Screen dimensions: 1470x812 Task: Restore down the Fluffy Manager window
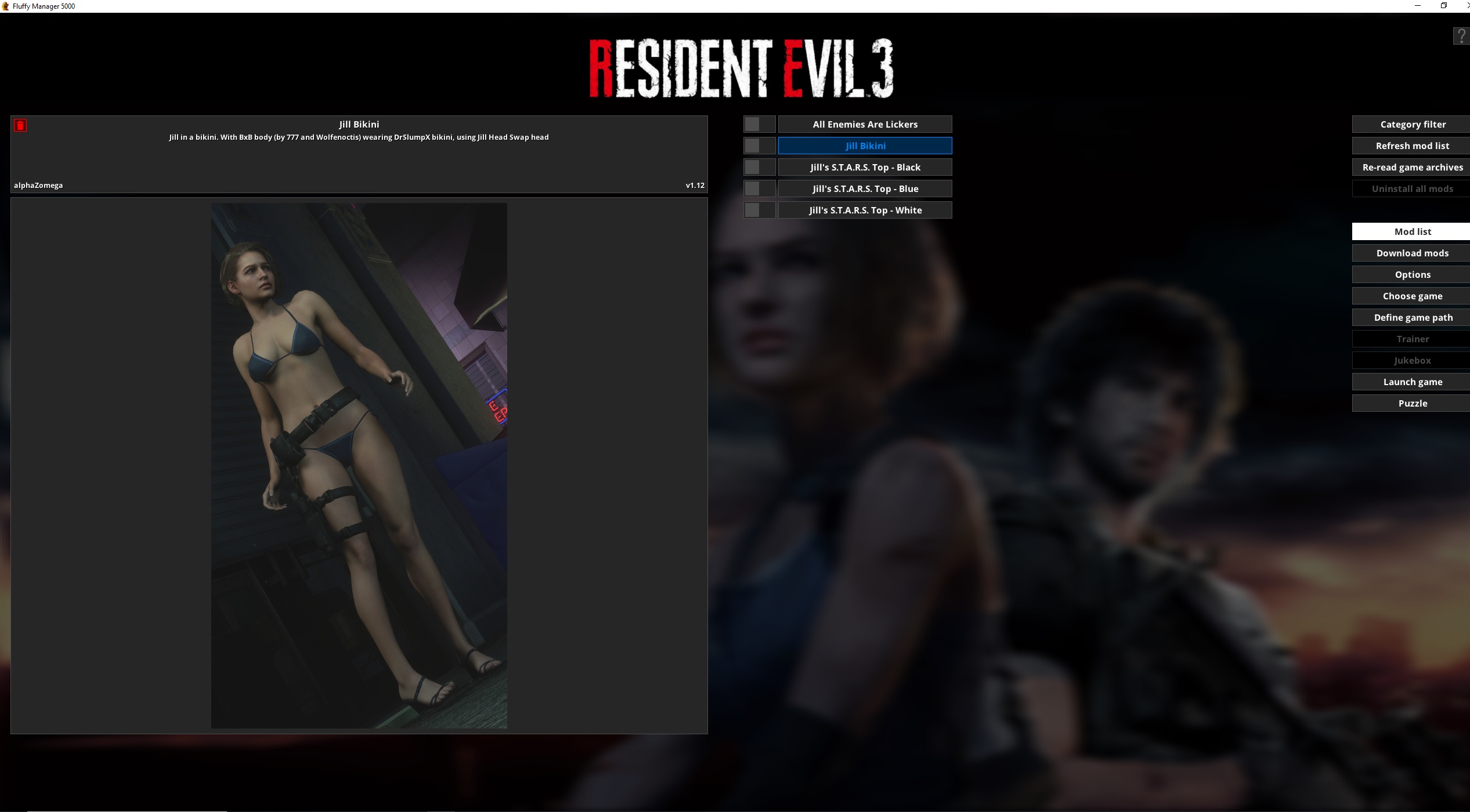[x=1444, y=6]
